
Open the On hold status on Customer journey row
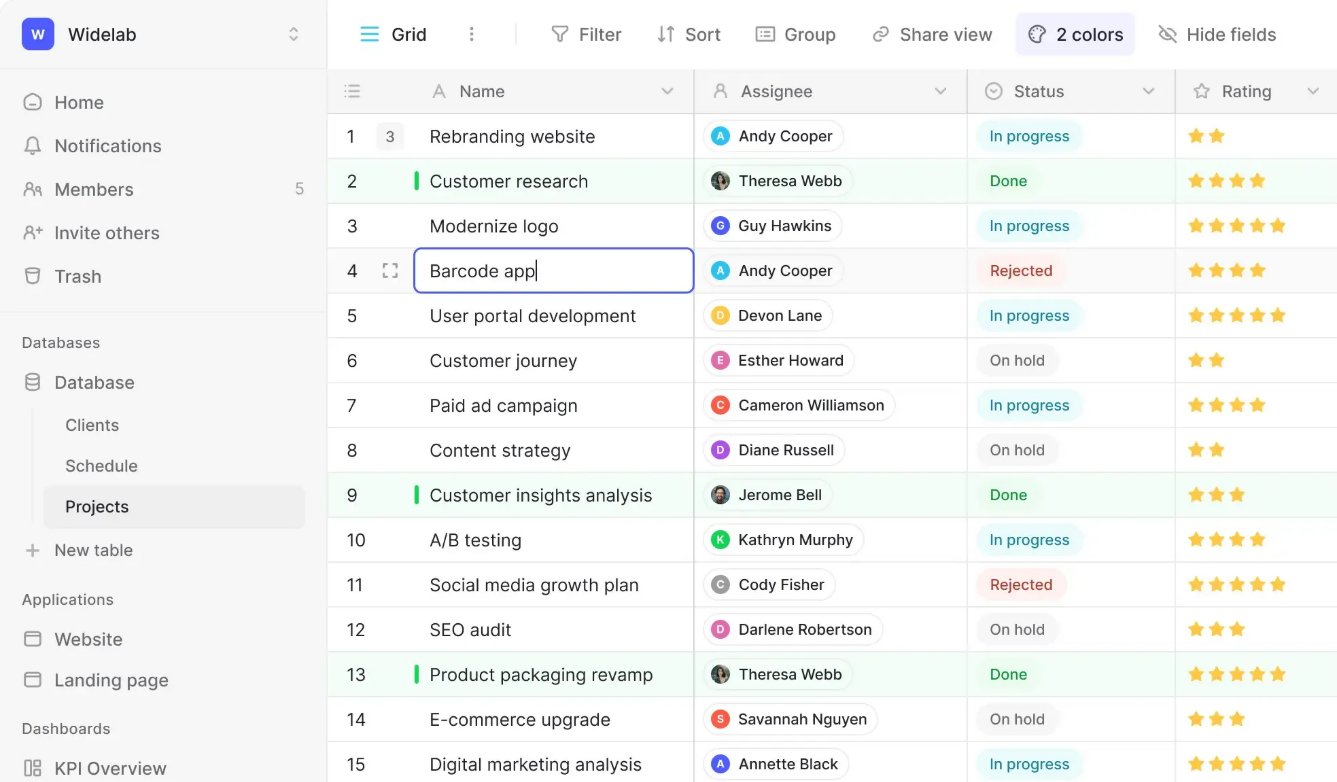pos(1017,360)
